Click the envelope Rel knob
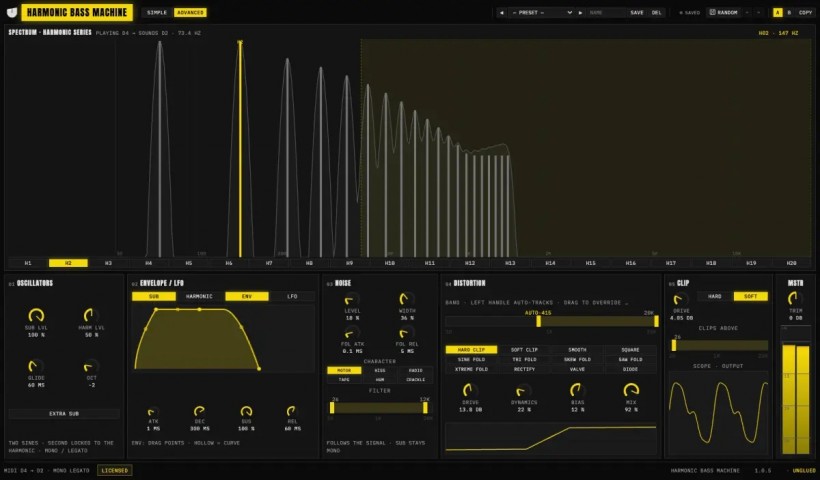The image size is (820, 480). coord(292,412)
